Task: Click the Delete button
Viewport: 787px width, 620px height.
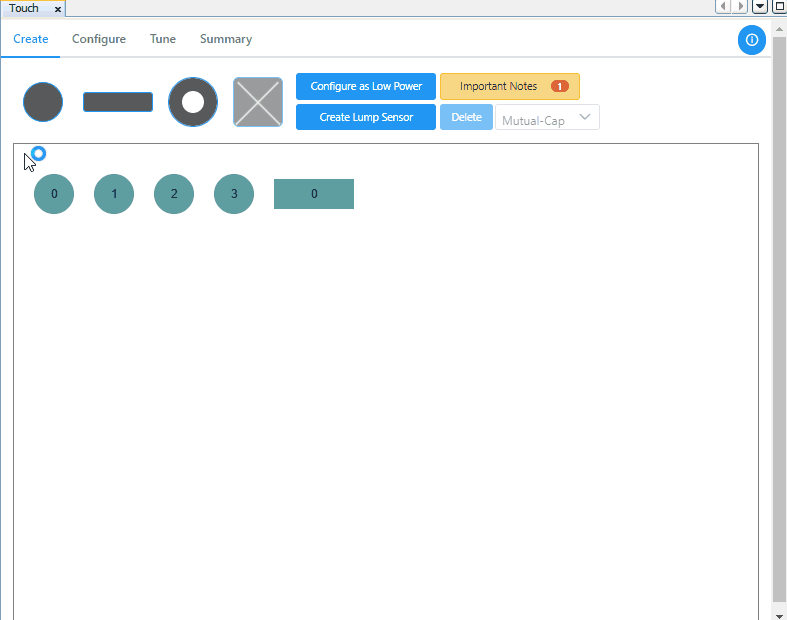Action: 466,117
